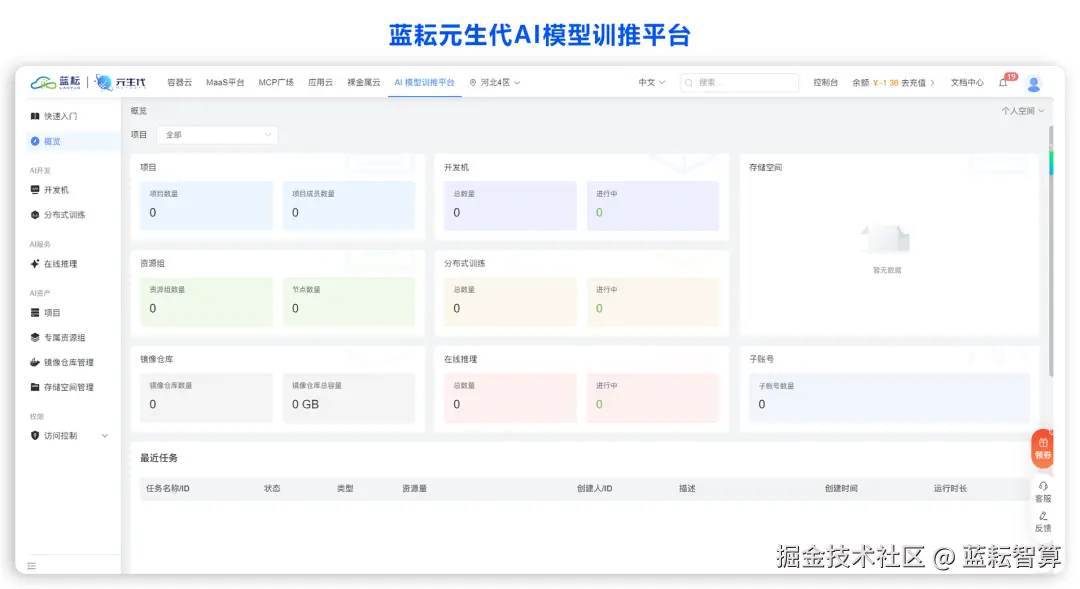
Task: Click 去充值 recharge link
Action: (913, 83)
